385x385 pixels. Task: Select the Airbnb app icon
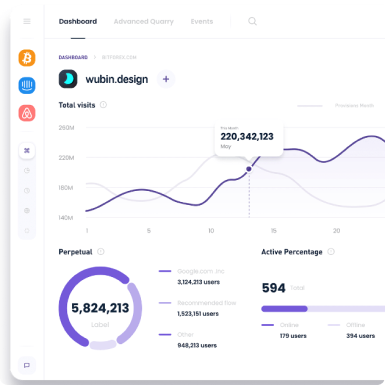click(27, 113)
